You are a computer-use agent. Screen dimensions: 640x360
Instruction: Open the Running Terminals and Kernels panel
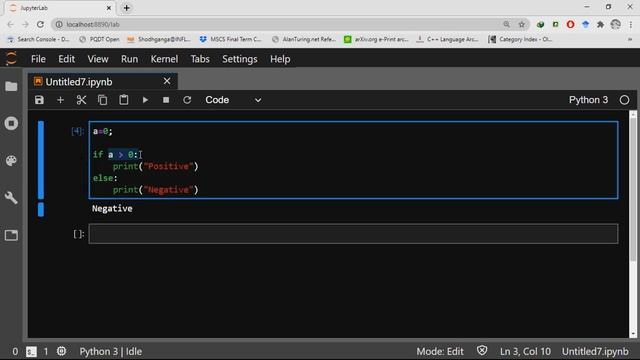click(x=11, y=123)
